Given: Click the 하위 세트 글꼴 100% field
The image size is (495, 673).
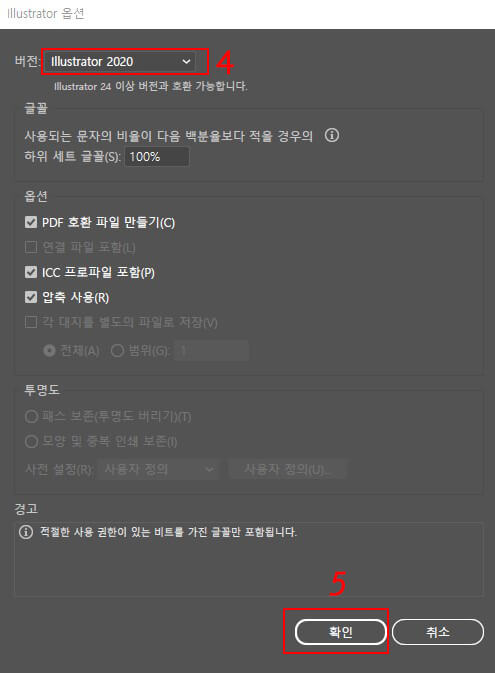Looking at the screenshot, I should (157, 157).
